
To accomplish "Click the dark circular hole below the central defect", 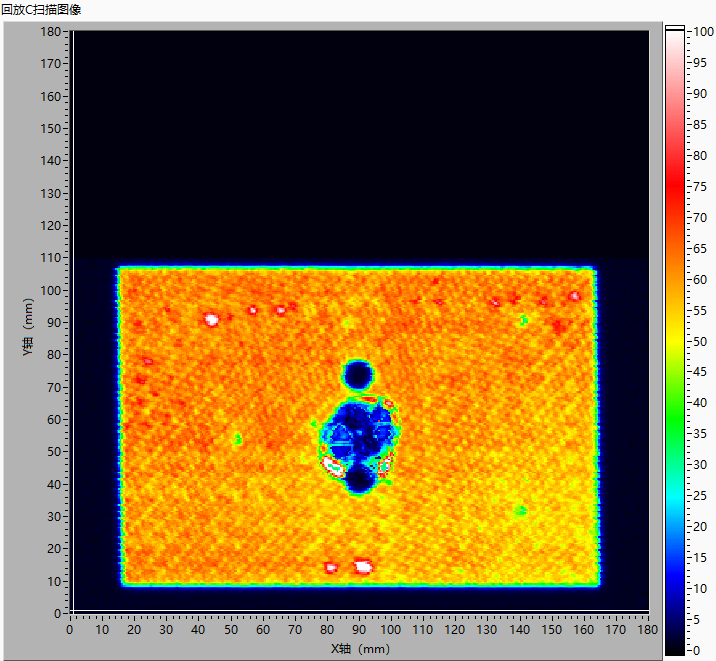I will pos(360,480).
